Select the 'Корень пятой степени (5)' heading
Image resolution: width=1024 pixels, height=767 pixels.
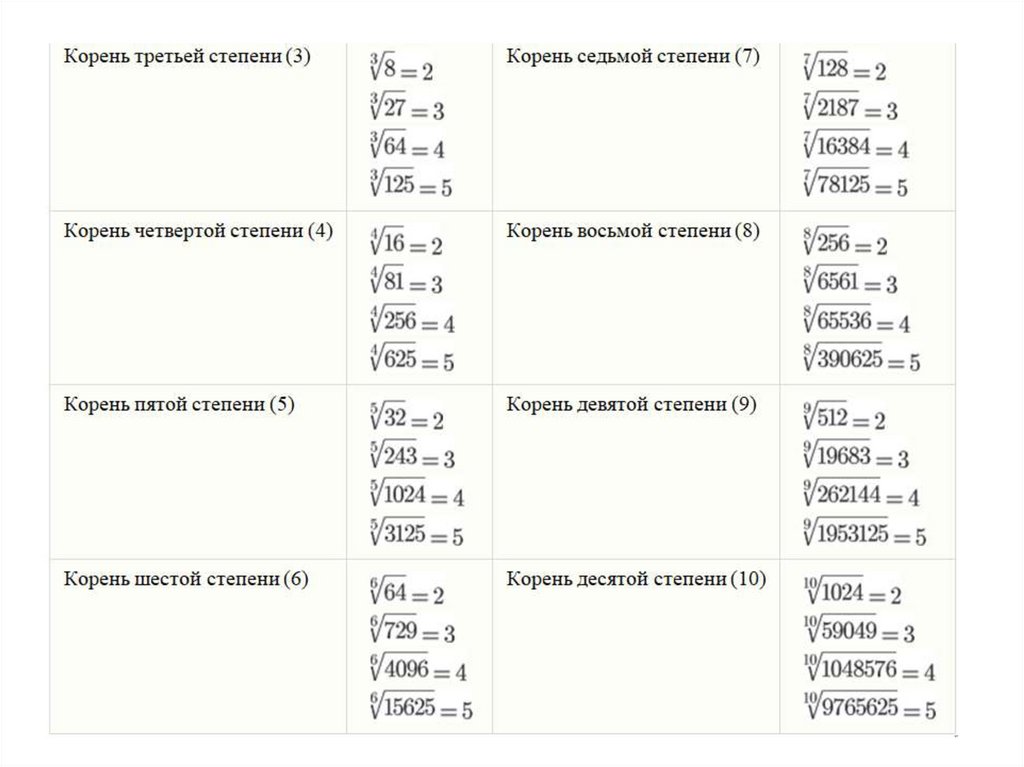[179, 405]
